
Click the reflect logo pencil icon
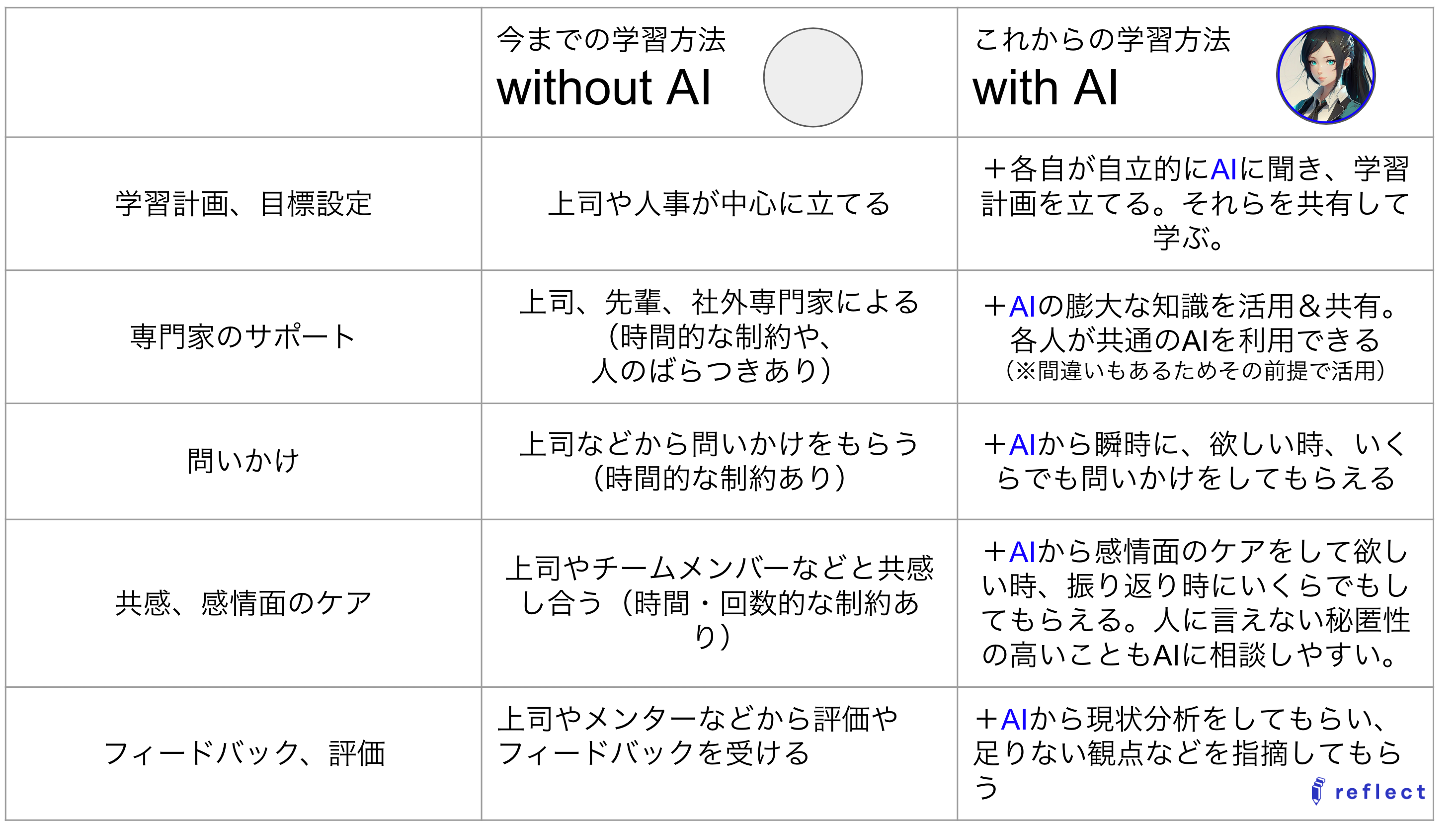(1317, 791)
